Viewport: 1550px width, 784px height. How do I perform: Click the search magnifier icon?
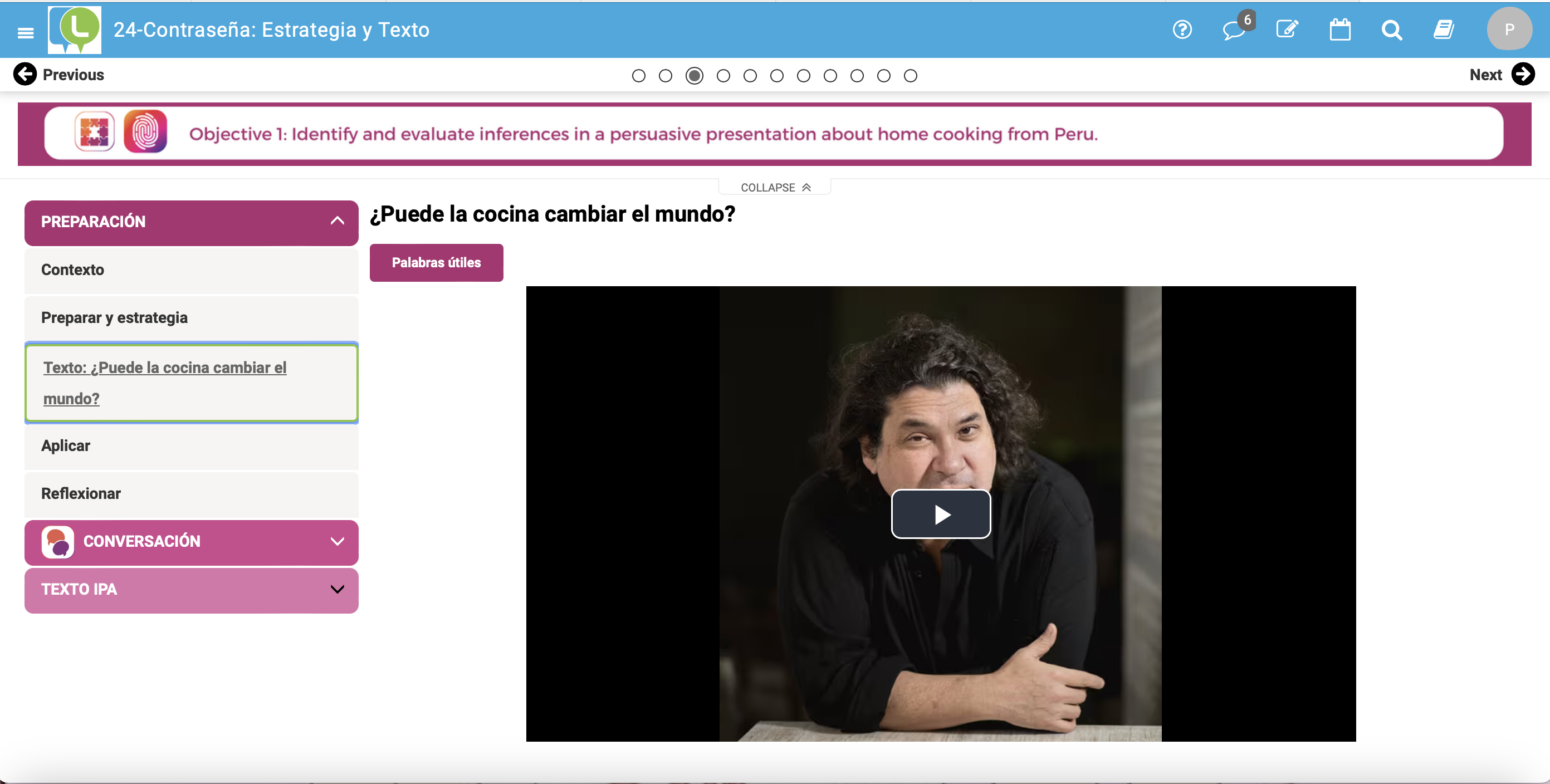tap(1391, 30)
